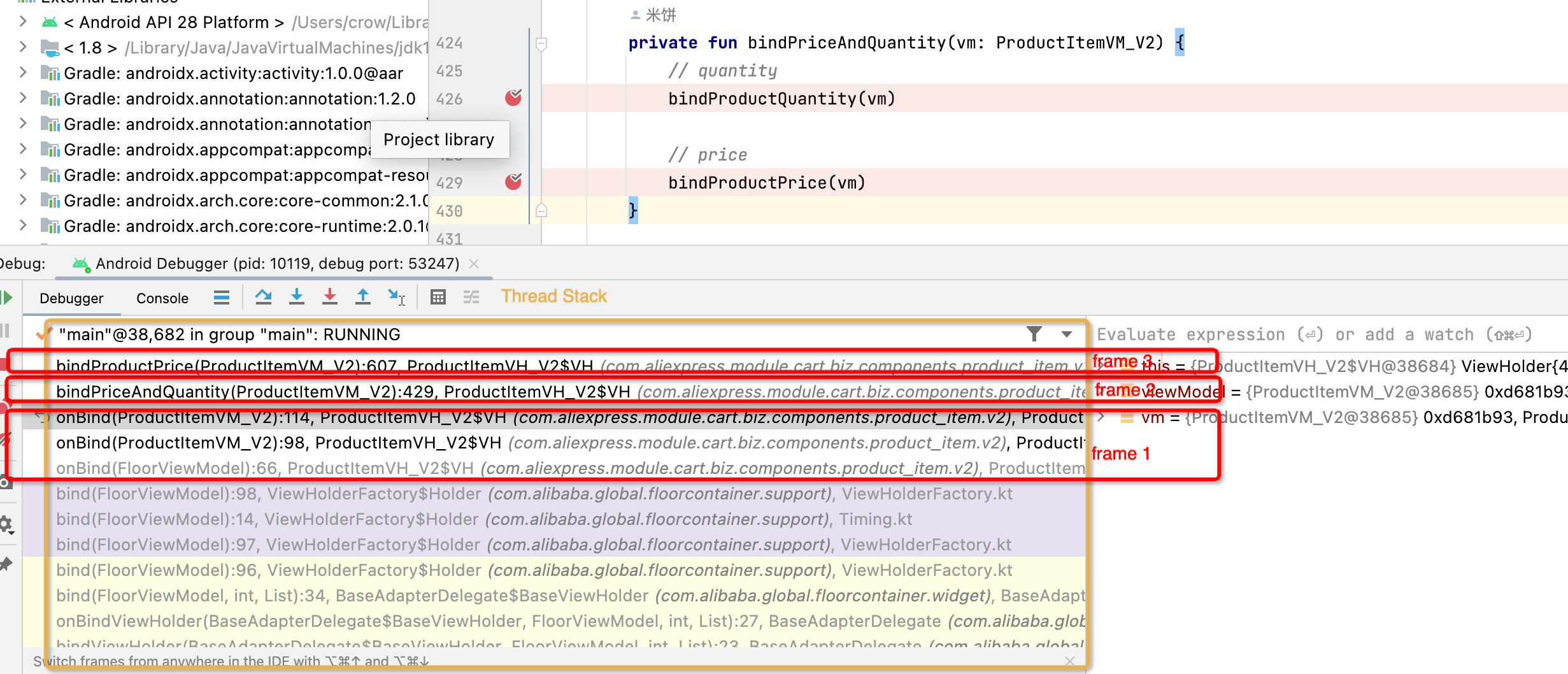Click the fold marker at line 424
This screenshot has width=1568, height=674.
[541, 44]
